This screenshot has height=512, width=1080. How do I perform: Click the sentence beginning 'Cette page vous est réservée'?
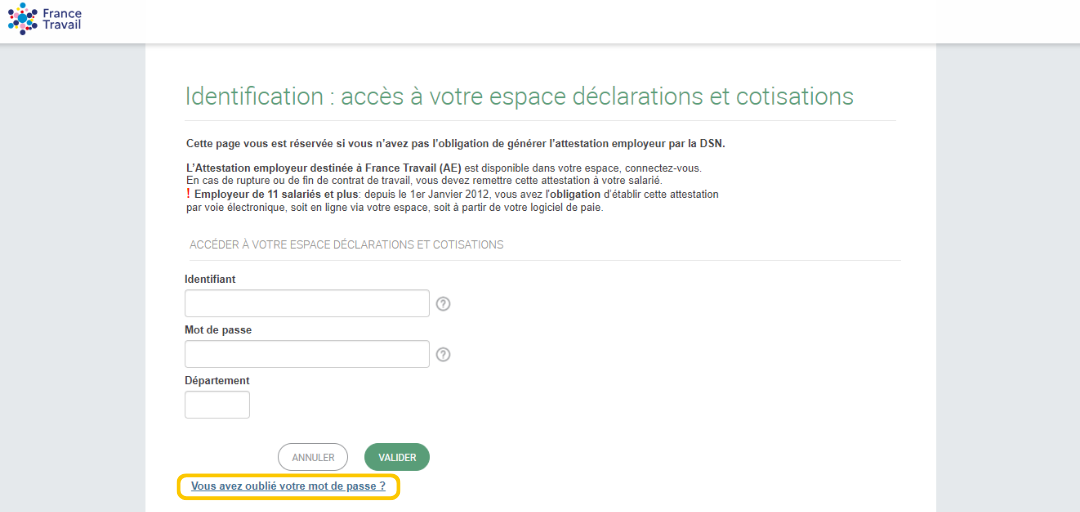click(456, 144)
